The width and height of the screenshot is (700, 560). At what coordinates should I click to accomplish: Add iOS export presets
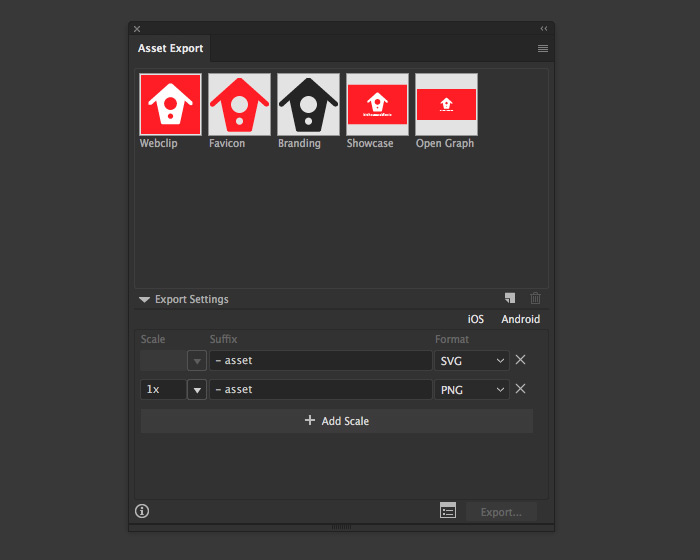click(476, 319)
